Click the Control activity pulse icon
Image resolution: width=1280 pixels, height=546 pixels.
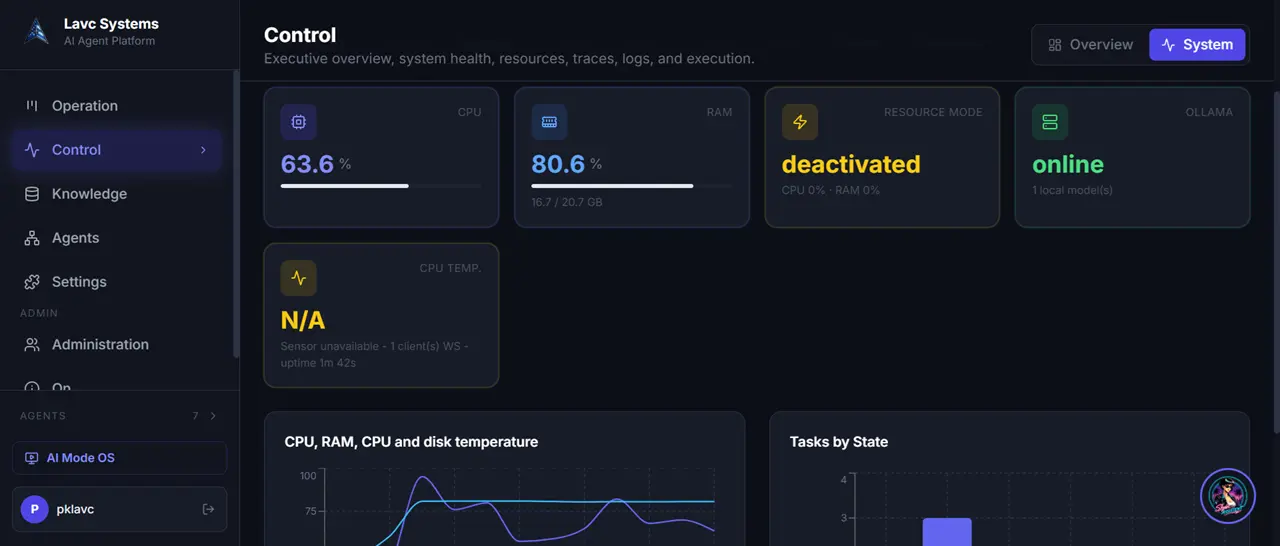click(32, 150)
